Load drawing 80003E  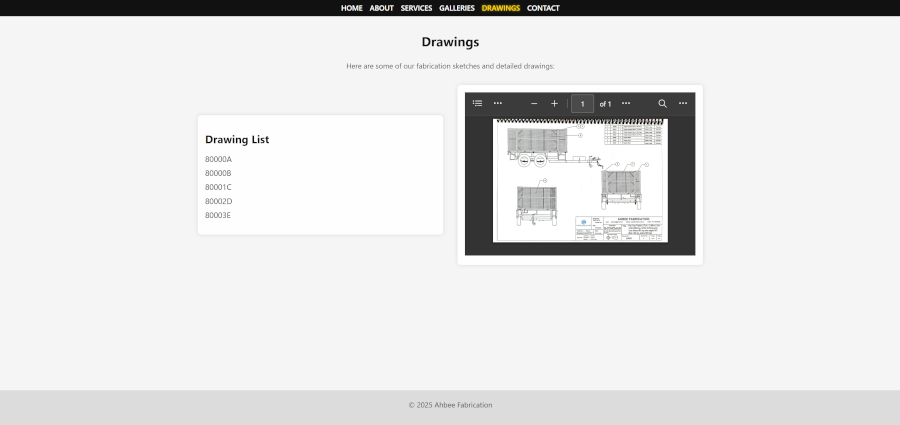(218, 215)
